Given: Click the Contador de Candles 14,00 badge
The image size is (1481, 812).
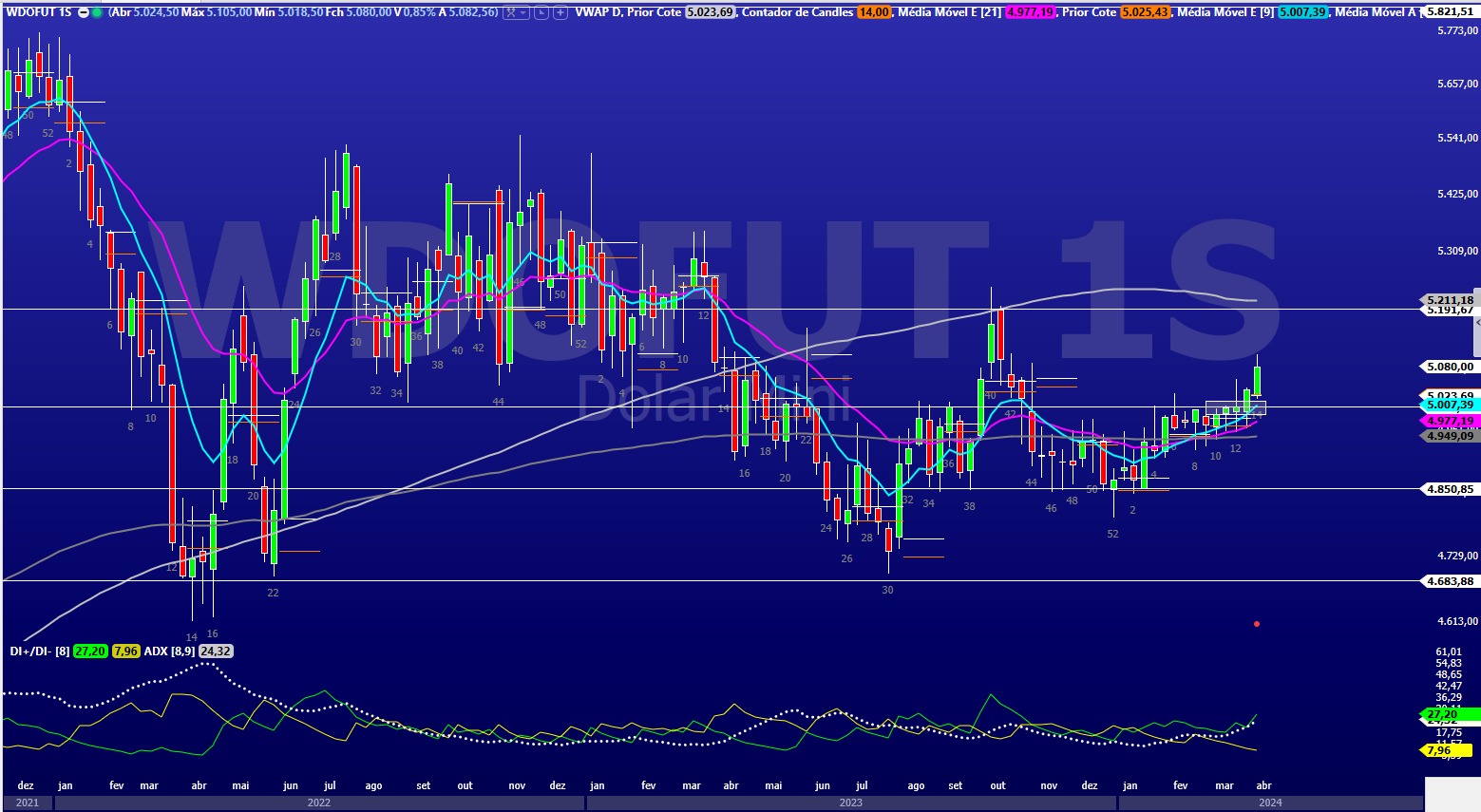Looking at the screenshot, I should 873,12.
